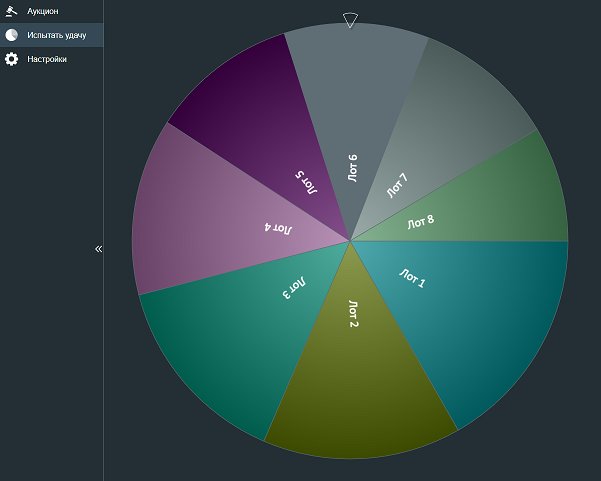Image resolution: width=601 pixels, height=481 pixels.
Task: Collapse the sidebar with the double chevron
Action: pos(98,248)
